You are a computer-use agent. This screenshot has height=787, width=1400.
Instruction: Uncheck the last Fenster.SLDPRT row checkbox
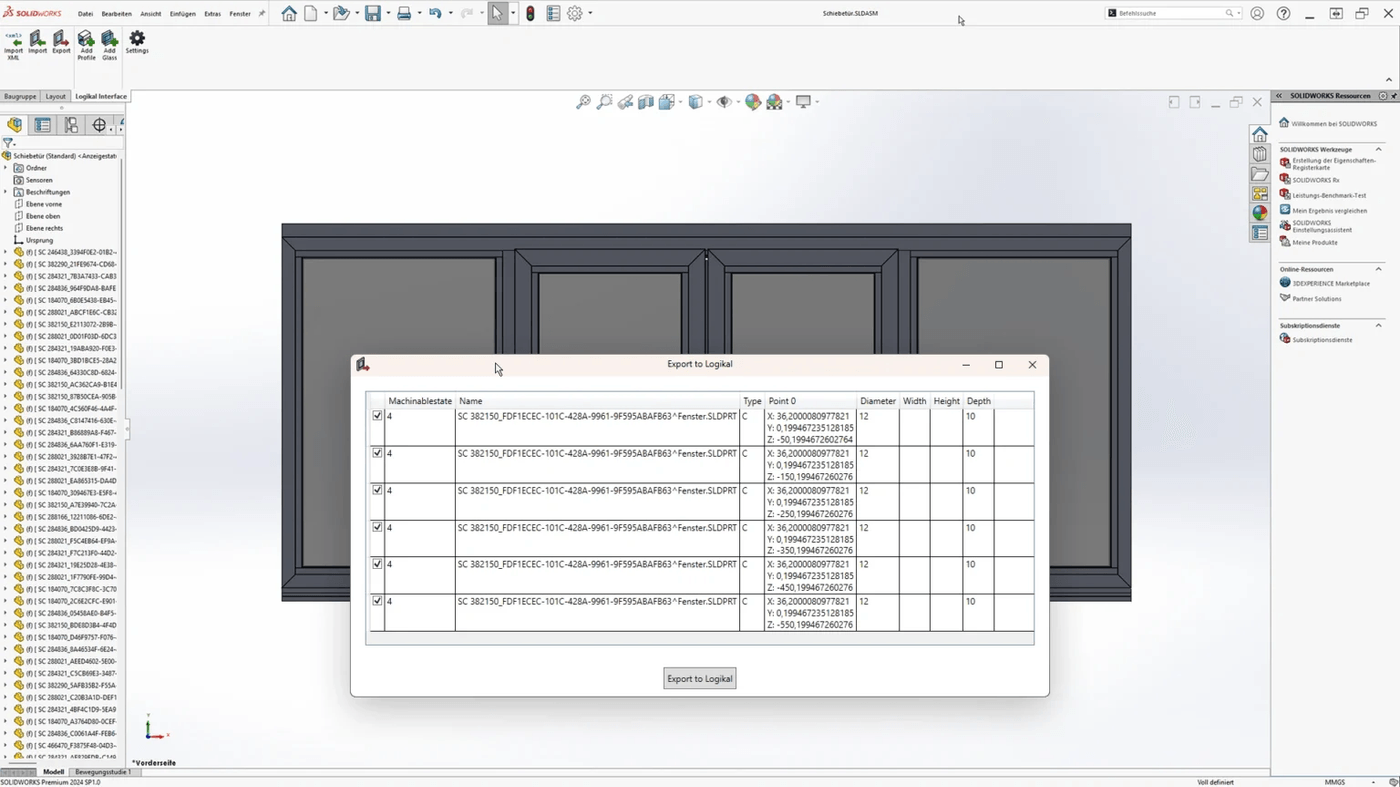click(x=377, y=600)
